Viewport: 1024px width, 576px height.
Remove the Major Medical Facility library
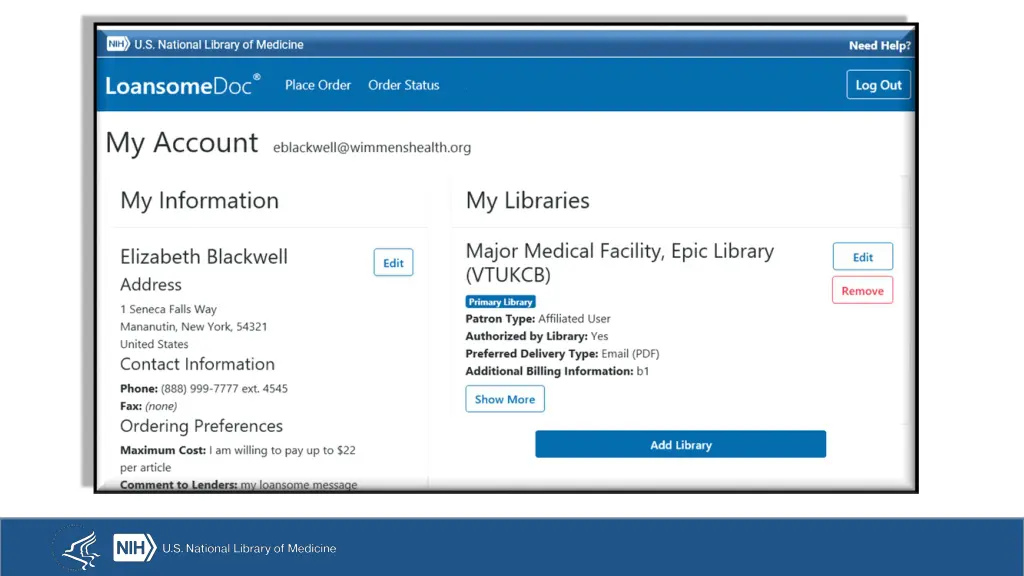862,291
